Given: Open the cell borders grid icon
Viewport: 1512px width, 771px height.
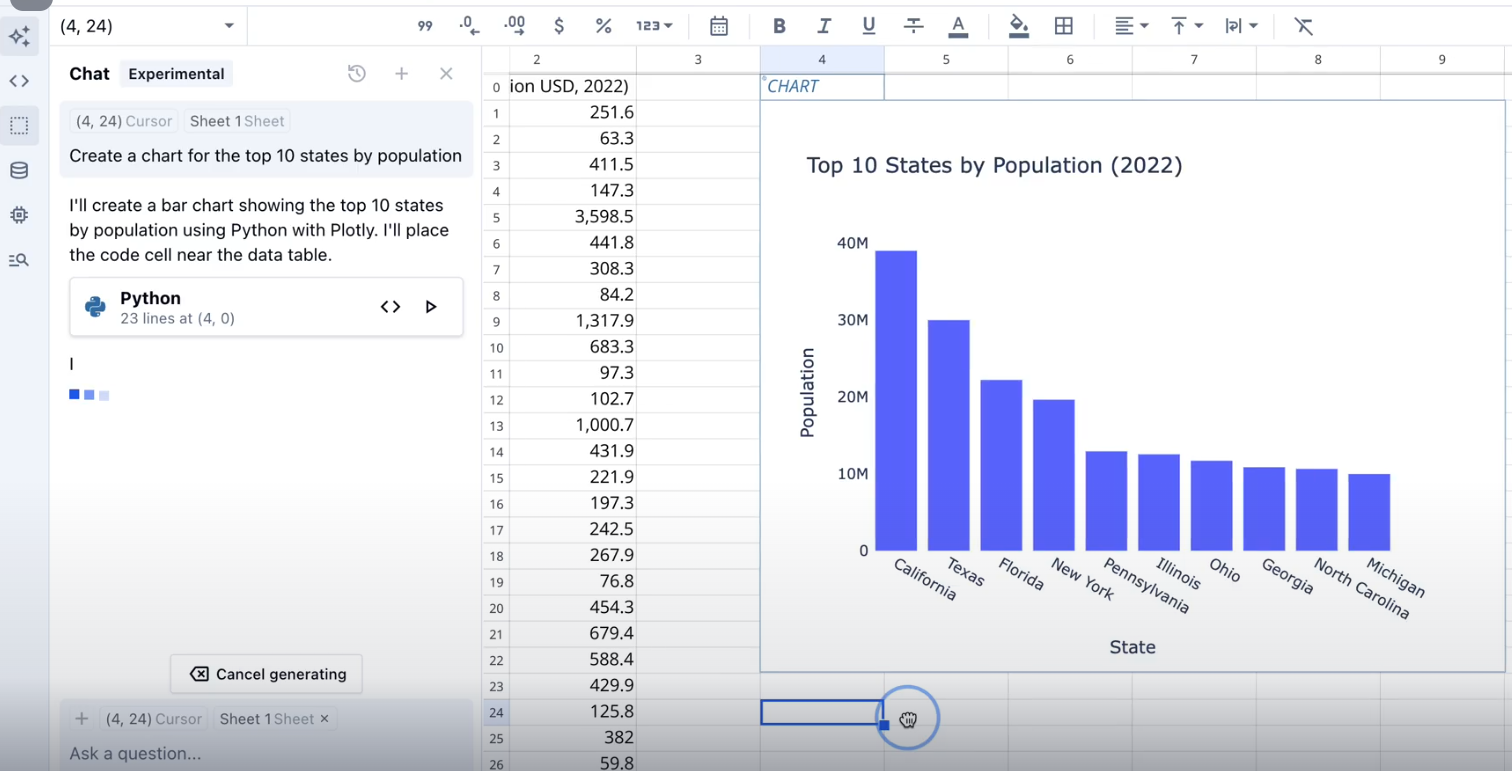Looking at the screenshot, I should [x=1064, y=26].
